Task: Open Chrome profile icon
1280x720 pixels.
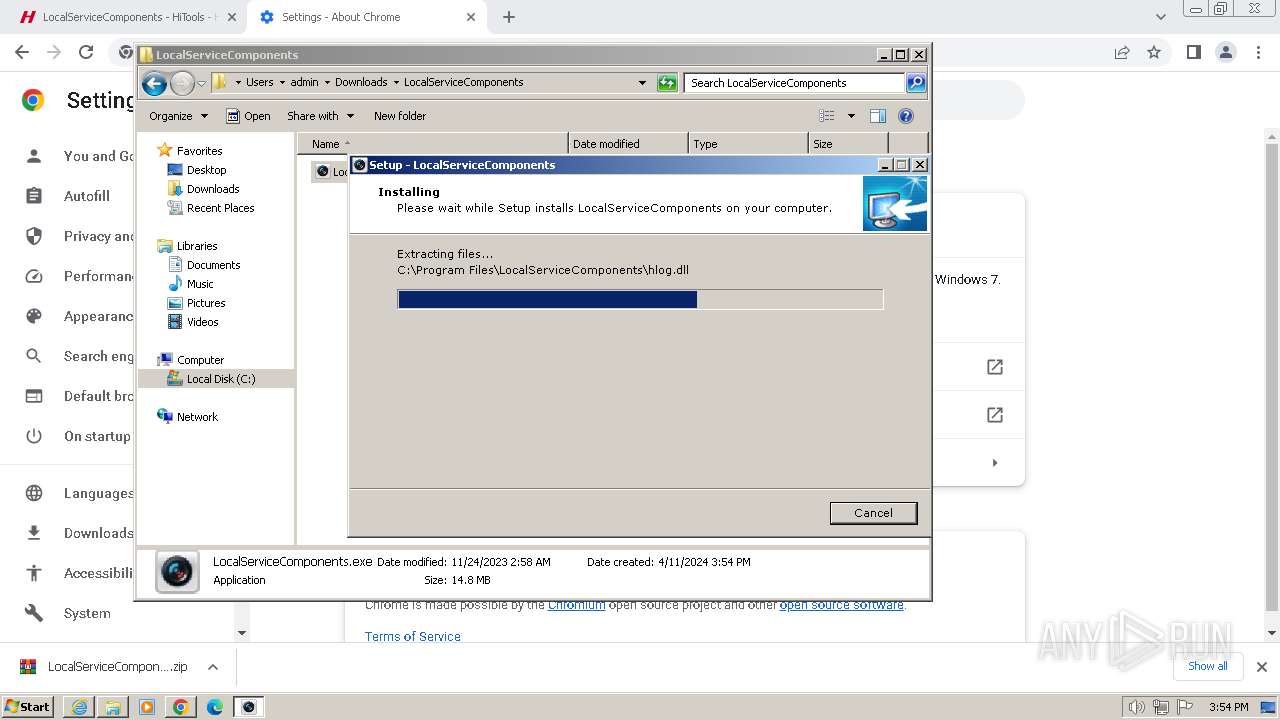Action: coord(1225,52)
